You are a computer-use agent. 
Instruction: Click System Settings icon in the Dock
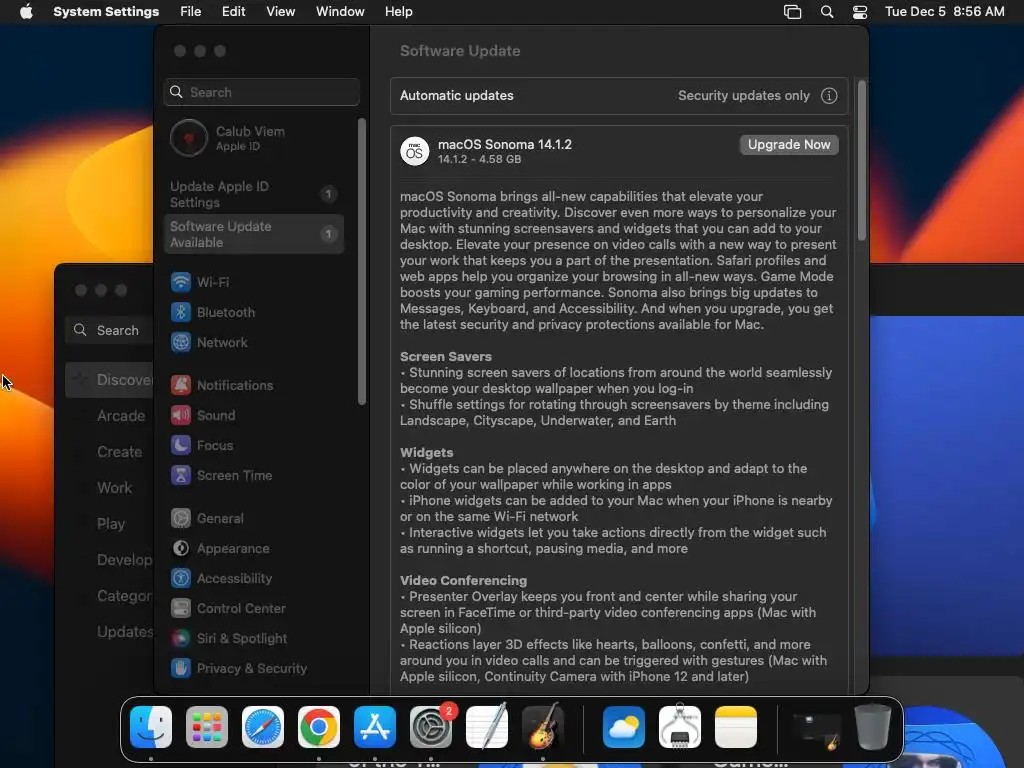pyautogui.click(x=431, y=727)
